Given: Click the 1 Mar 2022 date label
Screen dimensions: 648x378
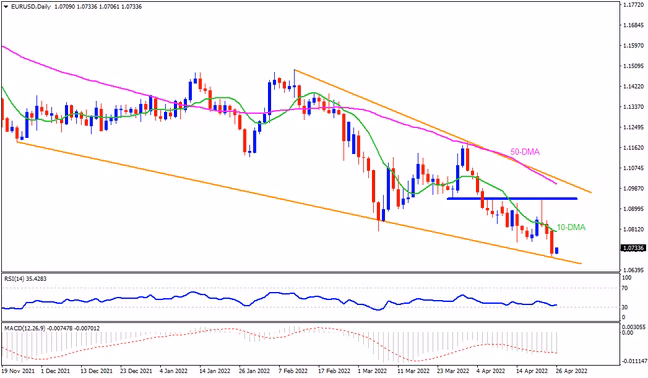Looking at the screenshot, I should pyautogui.click(x=372, y=371).
